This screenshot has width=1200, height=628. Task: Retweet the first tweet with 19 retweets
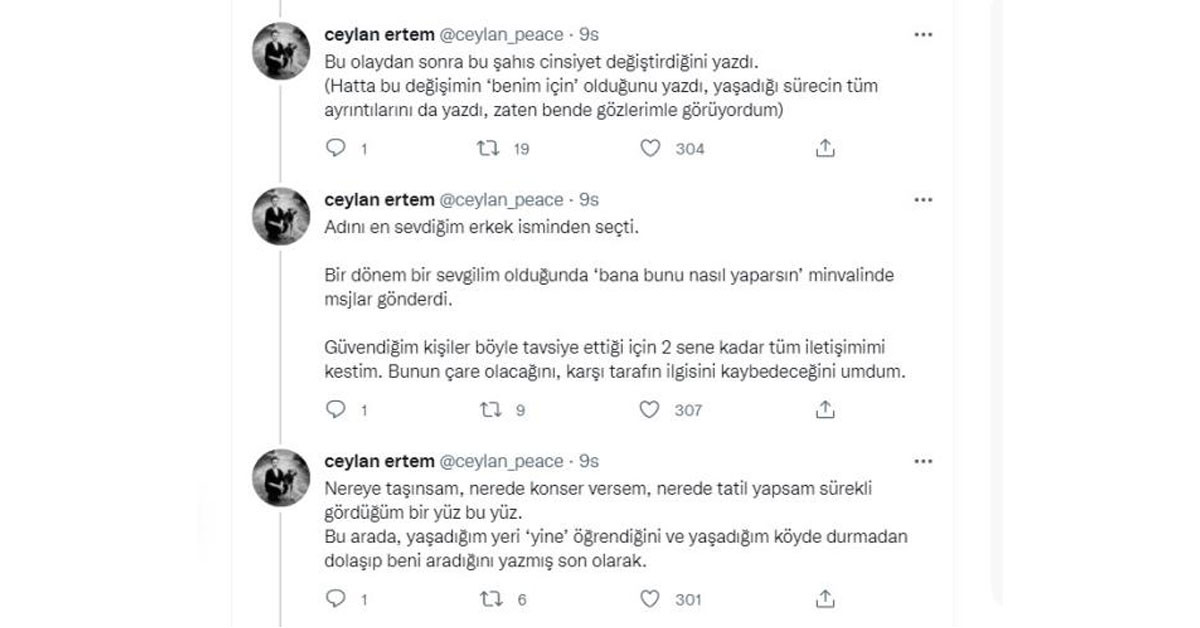tap(490, 148)
